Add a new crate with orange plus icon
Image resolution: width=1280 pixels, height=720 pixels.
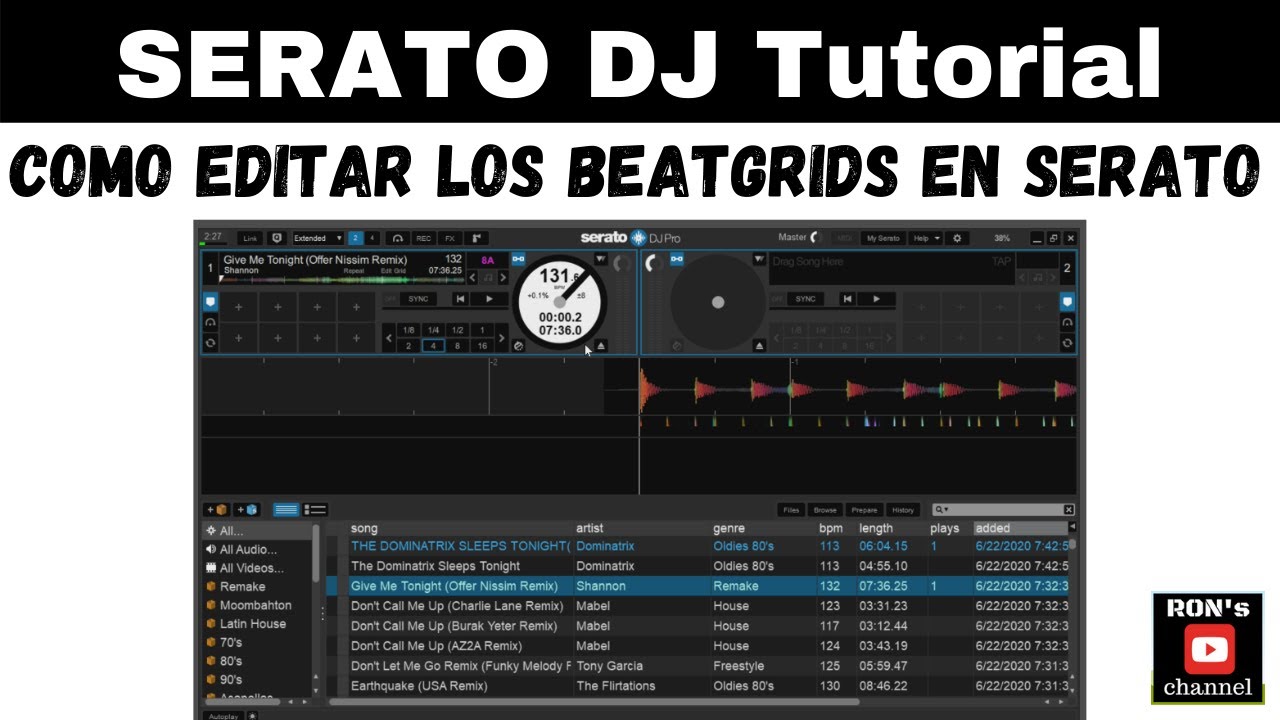216,510
